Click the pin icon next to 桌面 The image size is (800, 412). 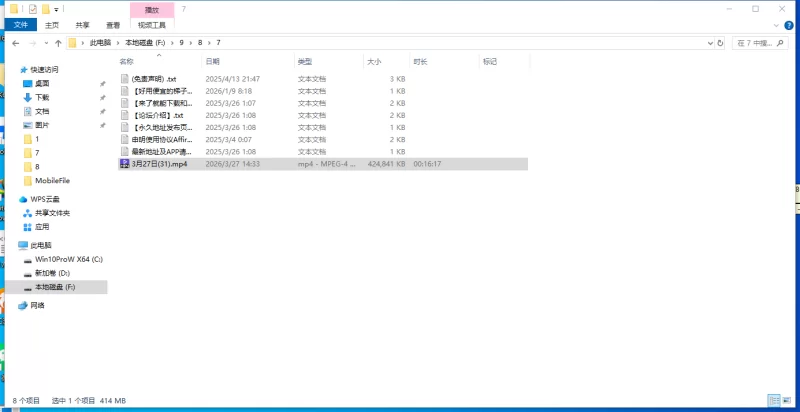102,84
